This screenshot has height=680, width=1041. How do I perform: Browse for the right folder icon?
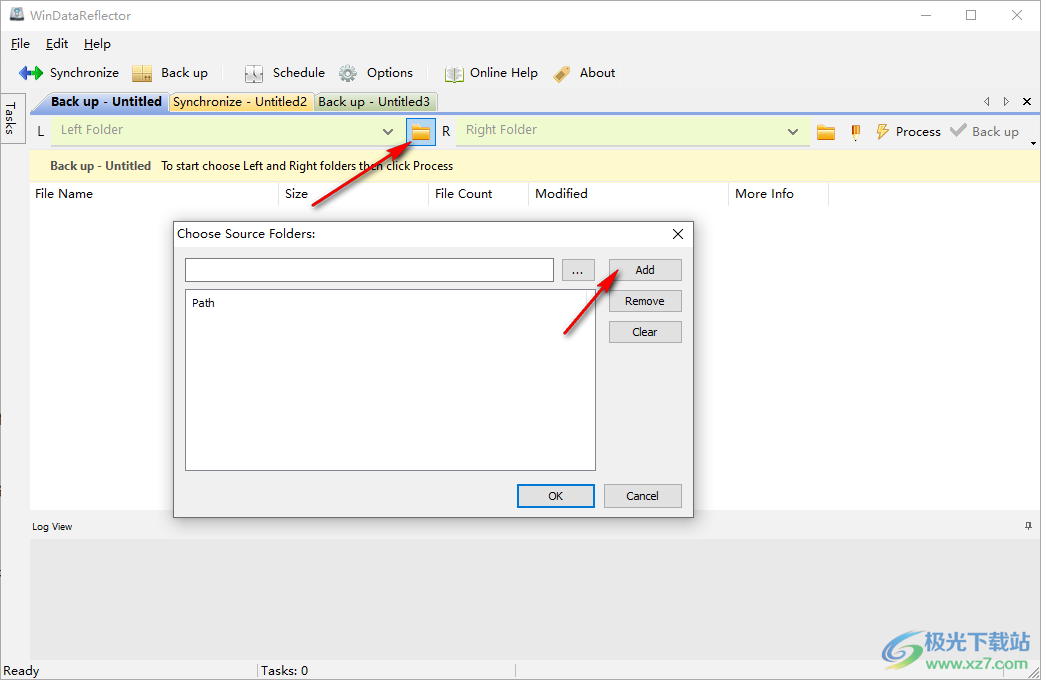[826, 132]
